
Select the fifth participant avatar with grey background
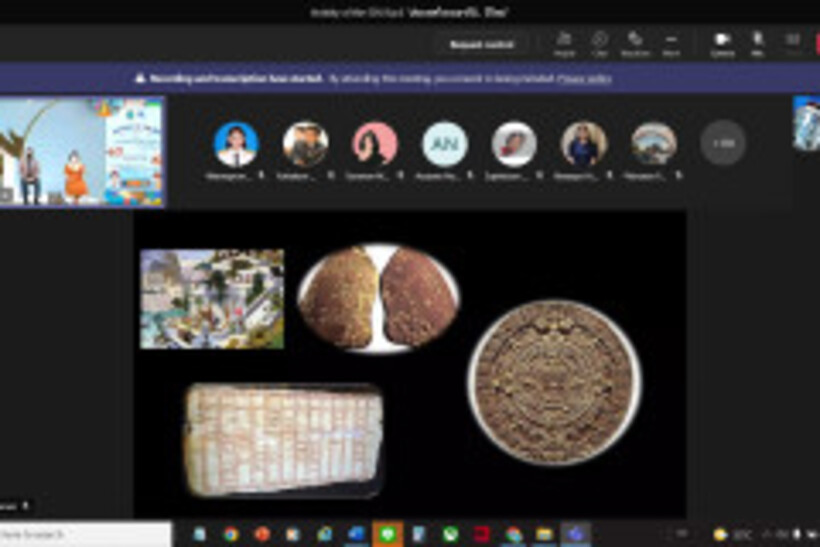514,144
